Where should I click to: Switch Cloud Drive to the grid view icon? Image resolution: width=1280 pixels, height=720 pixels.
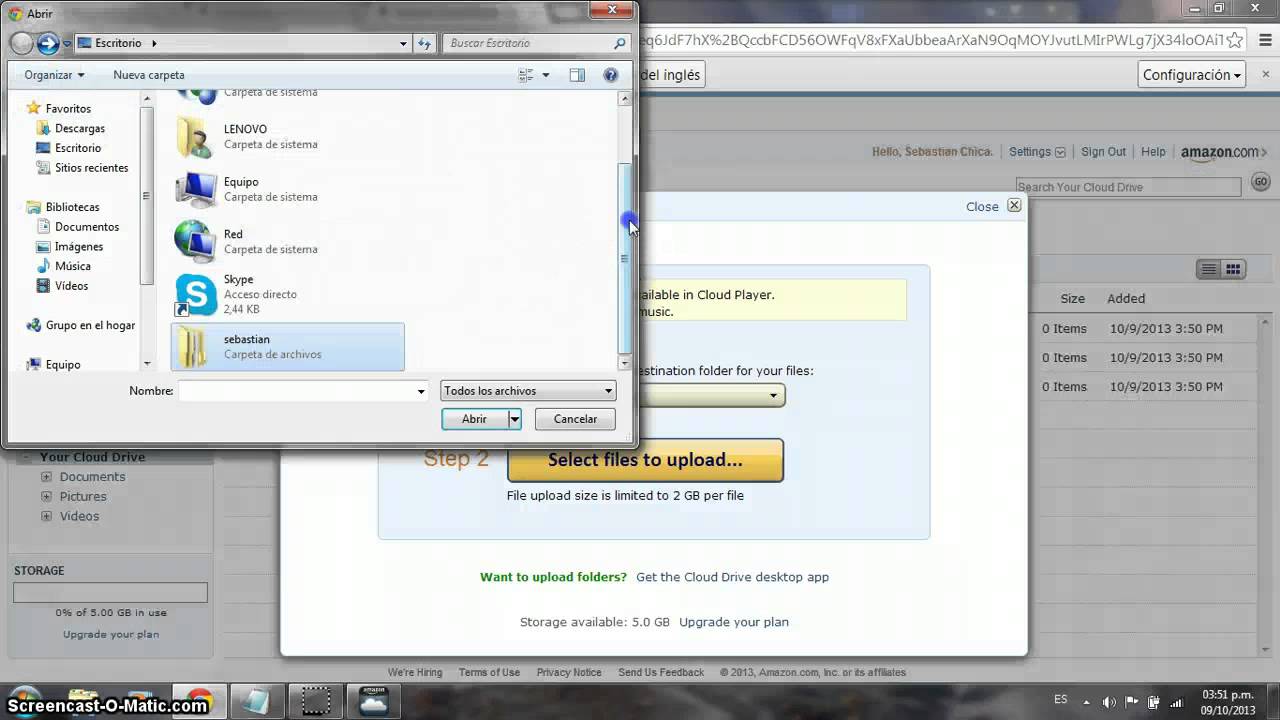1233,269
